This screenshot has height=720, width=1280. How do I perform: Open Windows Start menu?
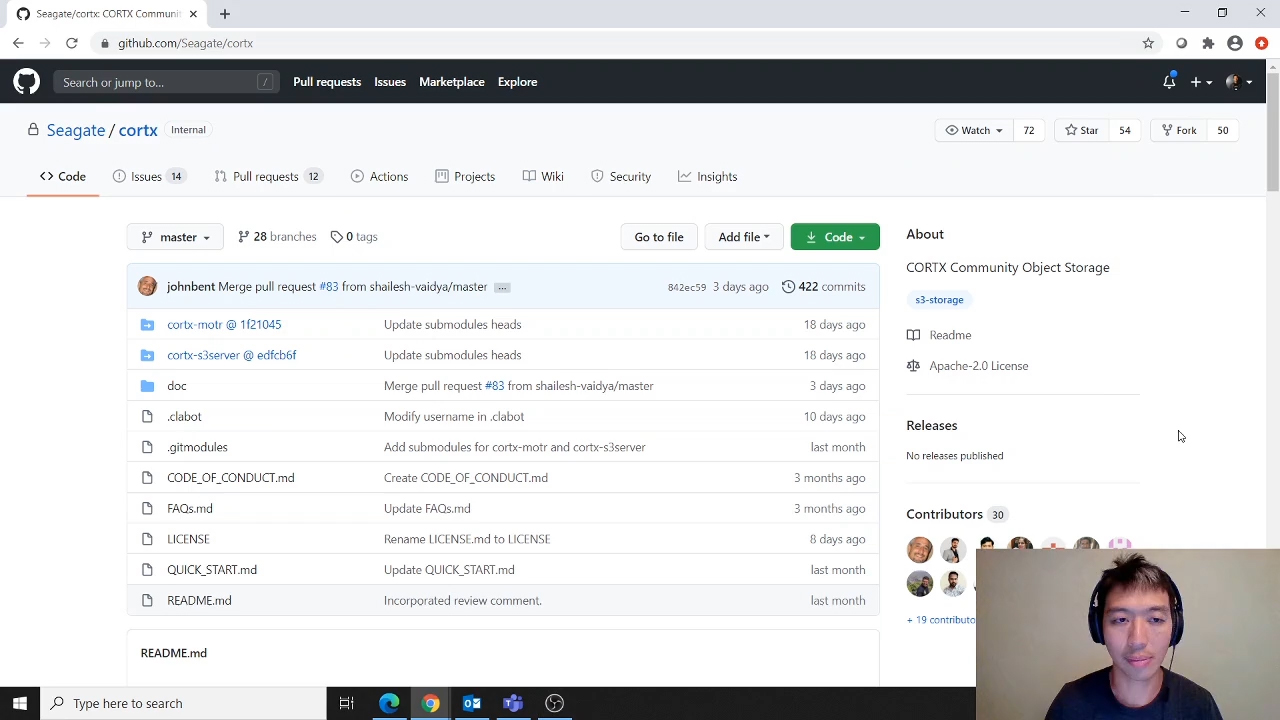point(20,703)
